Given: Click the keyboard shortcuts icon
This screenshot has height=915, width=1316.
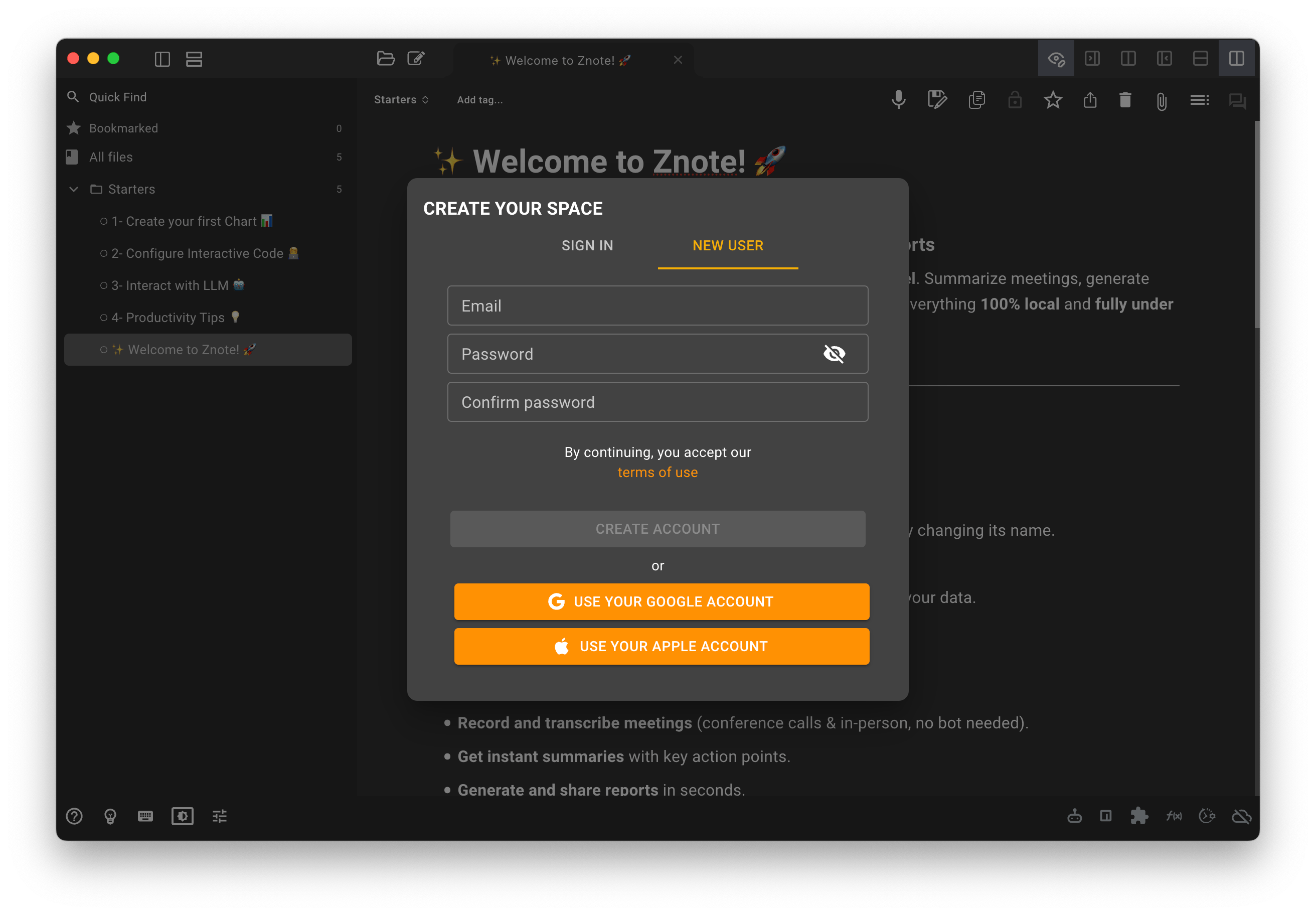Looking at the screenshot, I should coord(145,816).
